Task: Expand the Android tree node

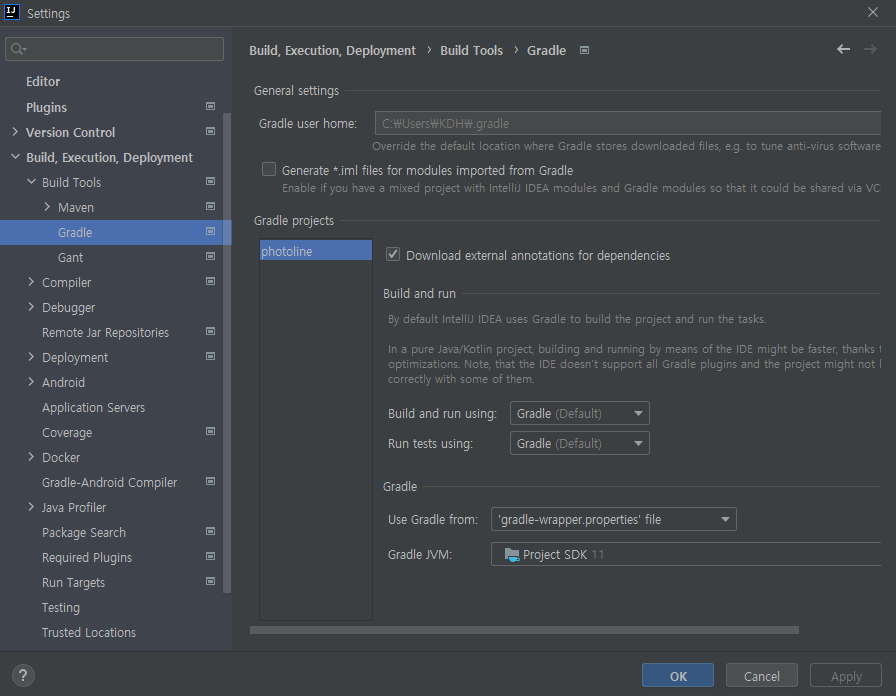Action: 31,382
